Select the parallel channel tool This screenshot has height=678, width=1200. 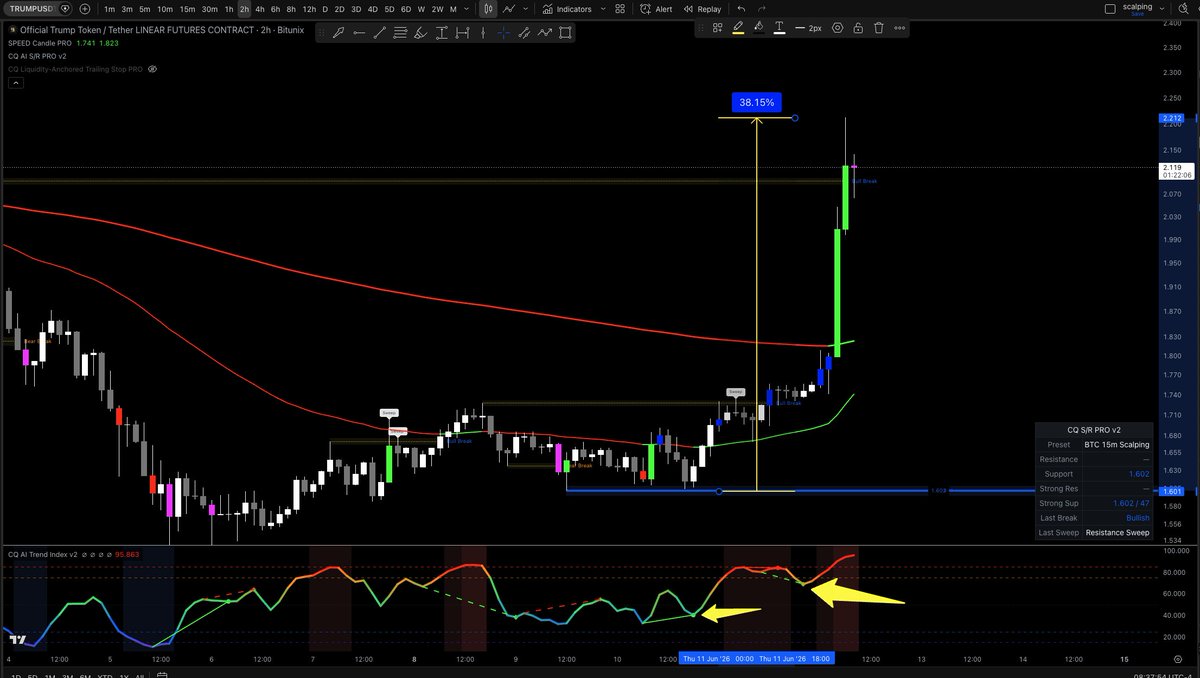(x=524, y=32)
